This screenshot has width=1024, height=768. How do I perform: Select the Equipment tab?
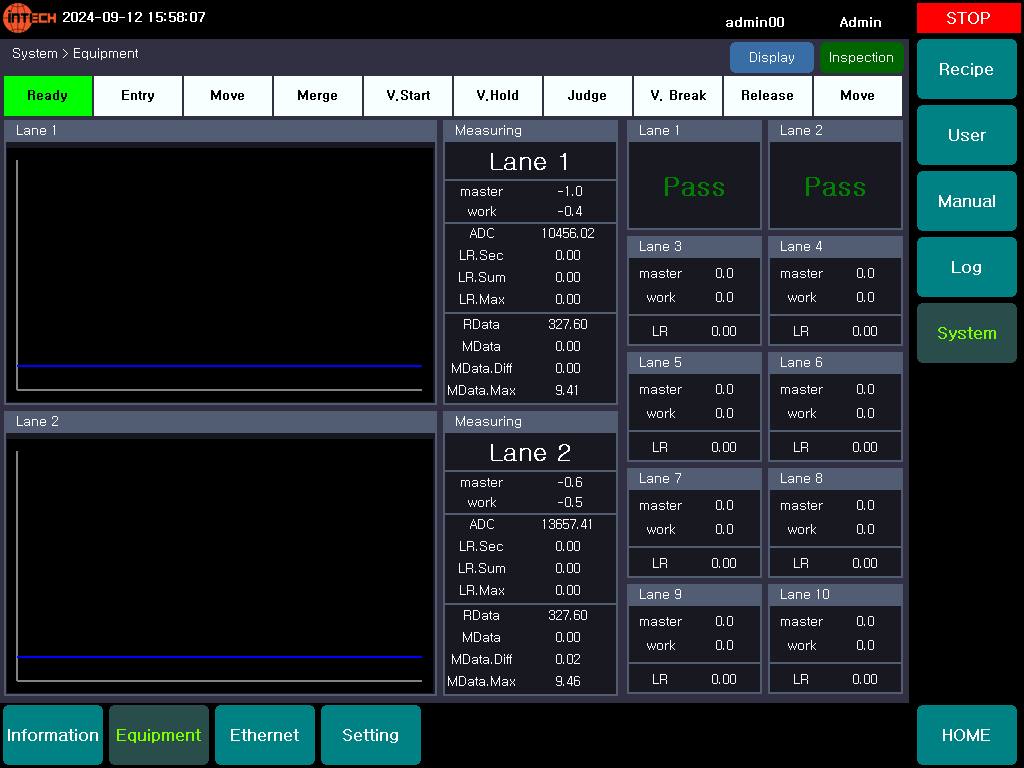(159, 735)
